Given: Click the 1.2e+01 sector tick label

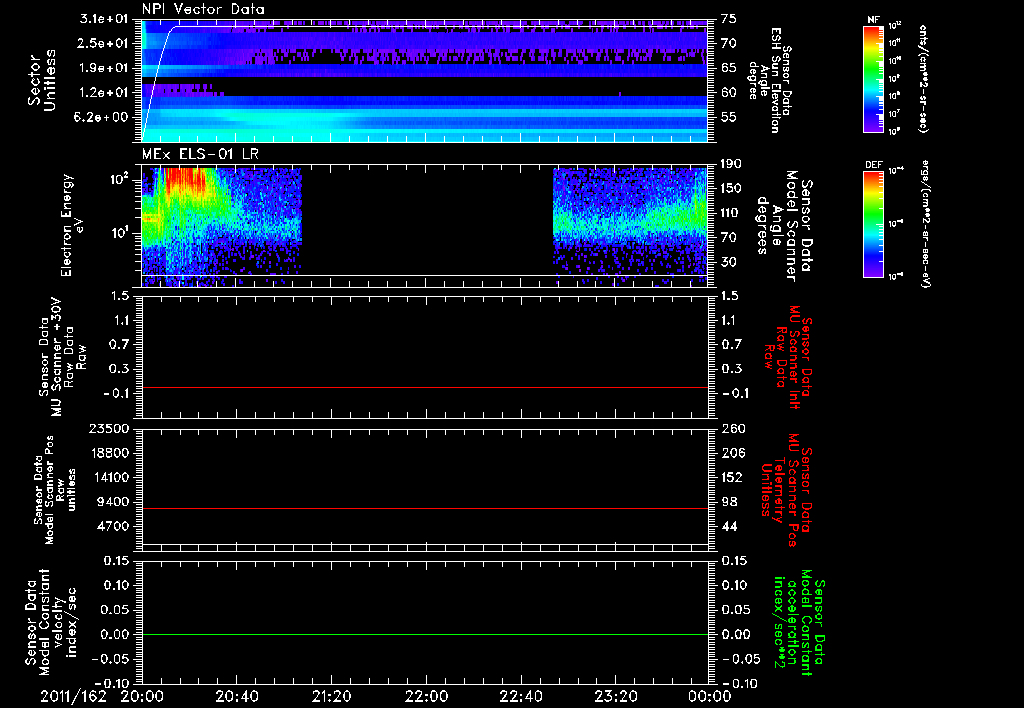Looking at the screenshot, I should click(x=106, y=93).
